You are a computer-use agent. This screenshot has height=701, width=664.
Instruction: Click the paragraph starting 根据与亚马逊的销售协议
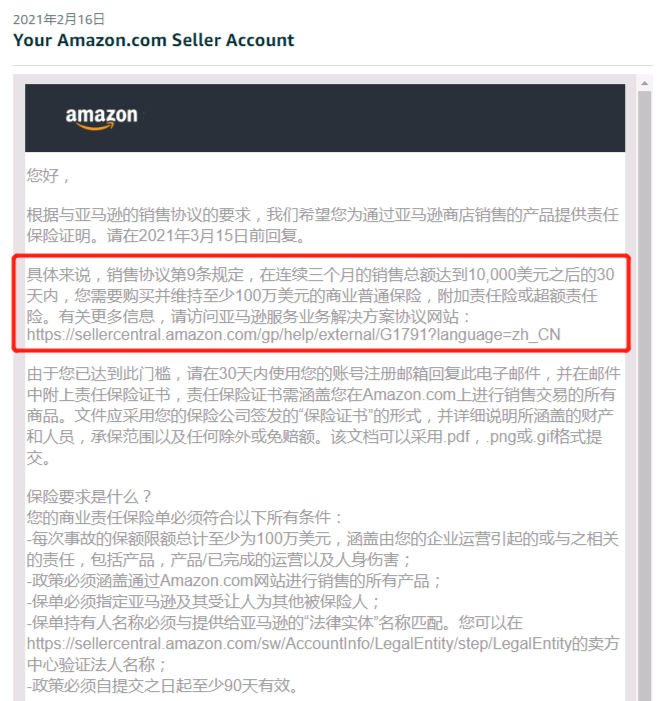(x=323, y=225)
